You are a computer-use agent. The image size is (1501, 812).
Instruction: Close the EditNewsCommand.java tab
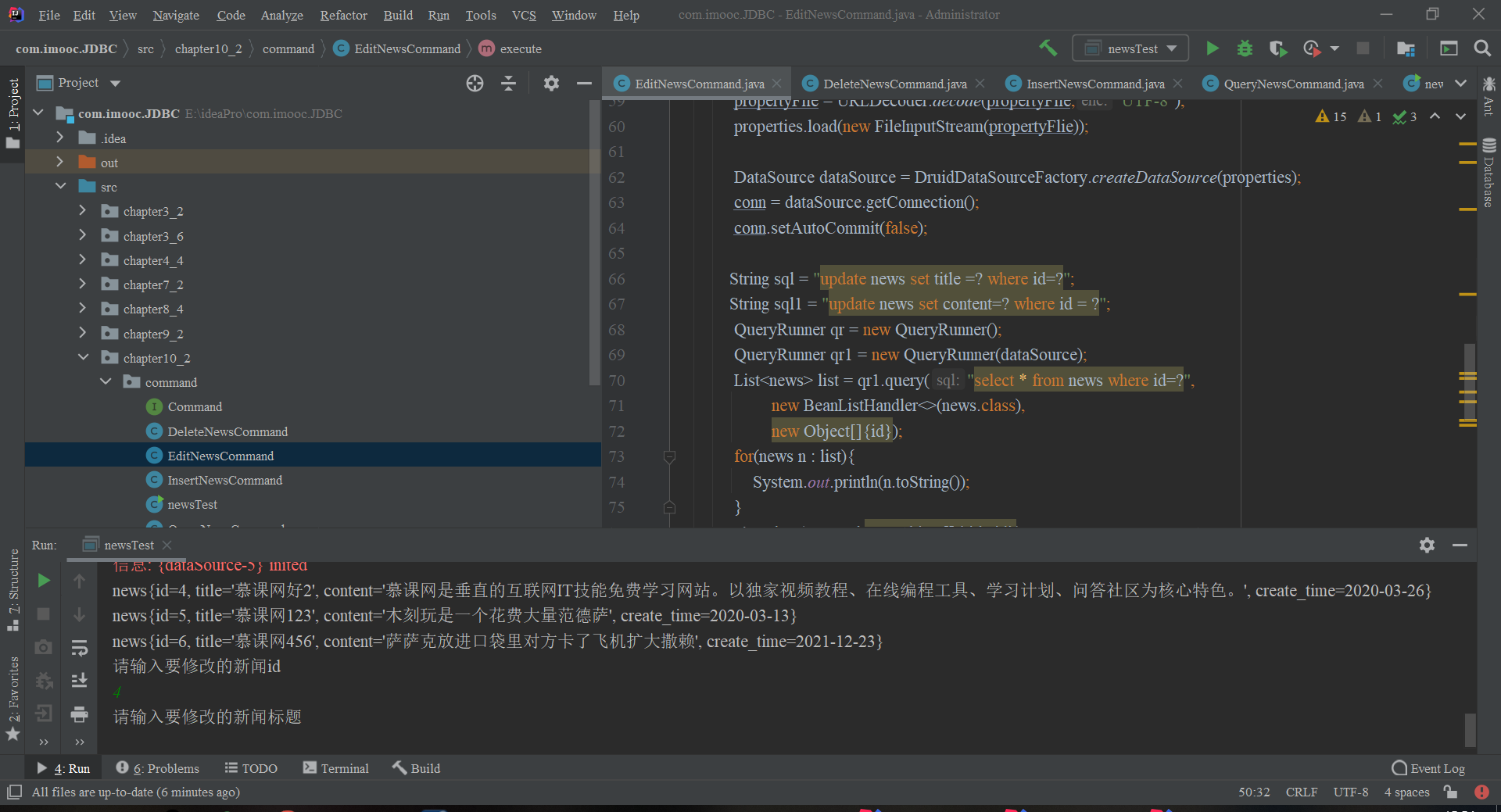click(x=776, y=84)
